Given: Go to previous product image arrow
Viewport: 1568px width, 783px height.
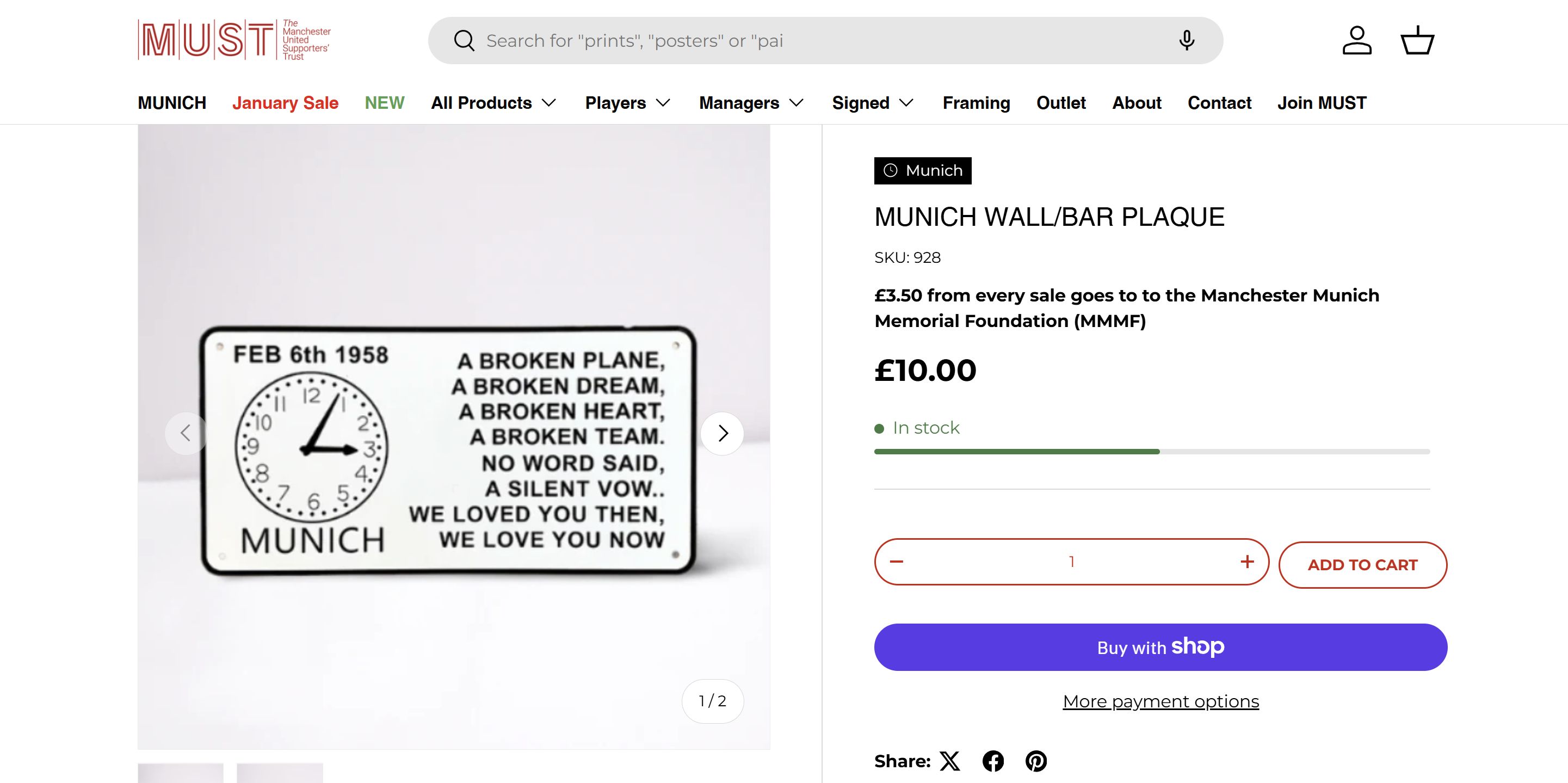Looking at the screenshot, I should coord(186,434).
